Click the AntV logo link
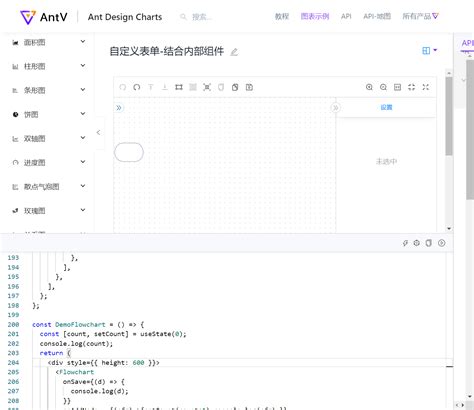The height and width of the screenshot is (410, 474). tap(44, 17)
